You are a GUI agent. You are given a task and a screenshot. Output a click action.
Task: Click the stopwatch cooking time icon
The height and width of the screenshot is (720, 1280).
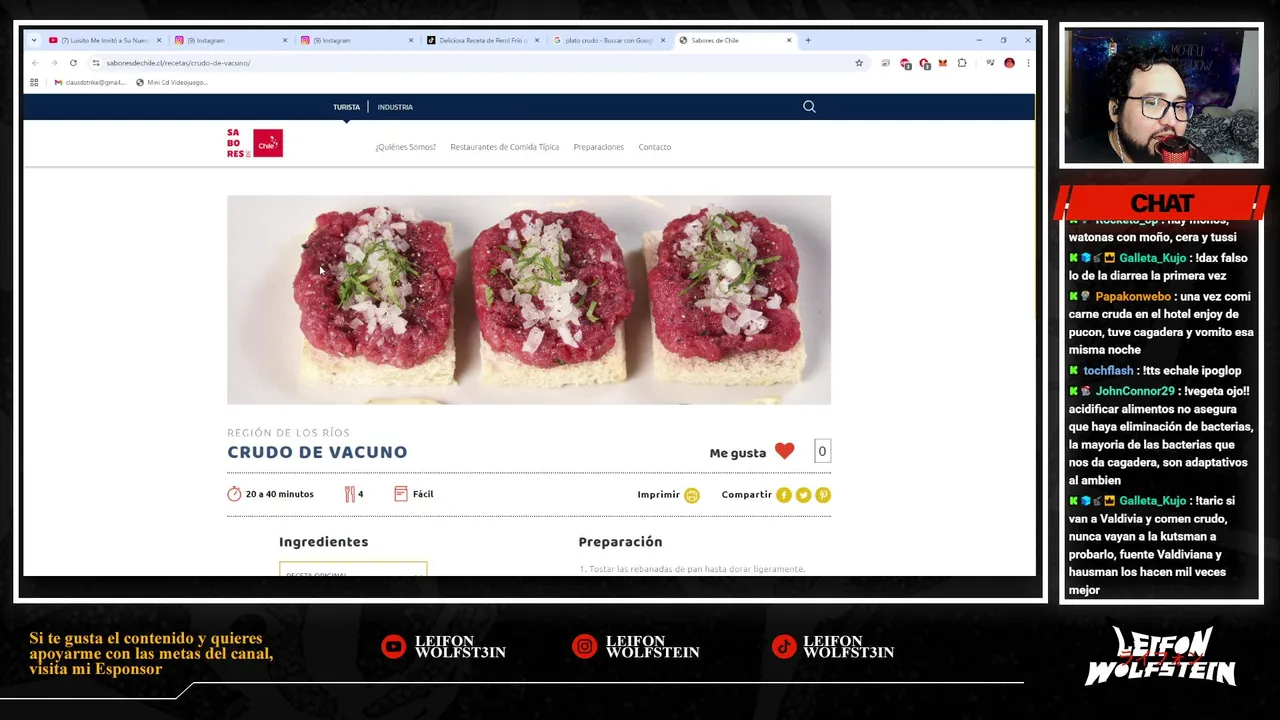click(234, 494)
